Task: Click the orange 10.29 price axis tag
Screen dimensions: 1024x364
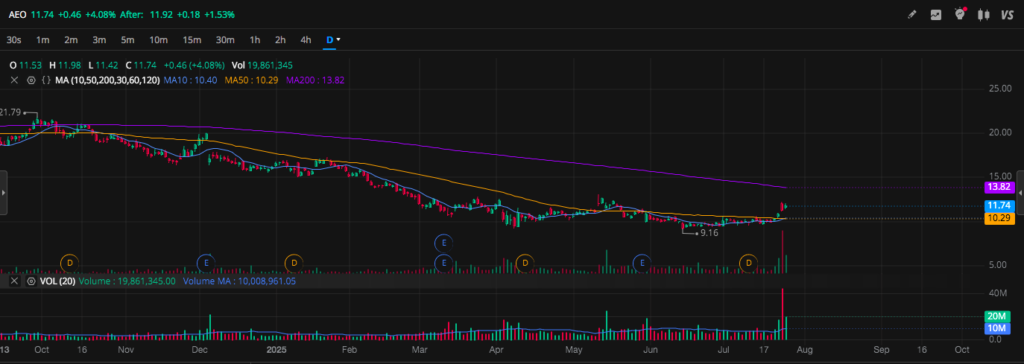Action: point(999,219)
